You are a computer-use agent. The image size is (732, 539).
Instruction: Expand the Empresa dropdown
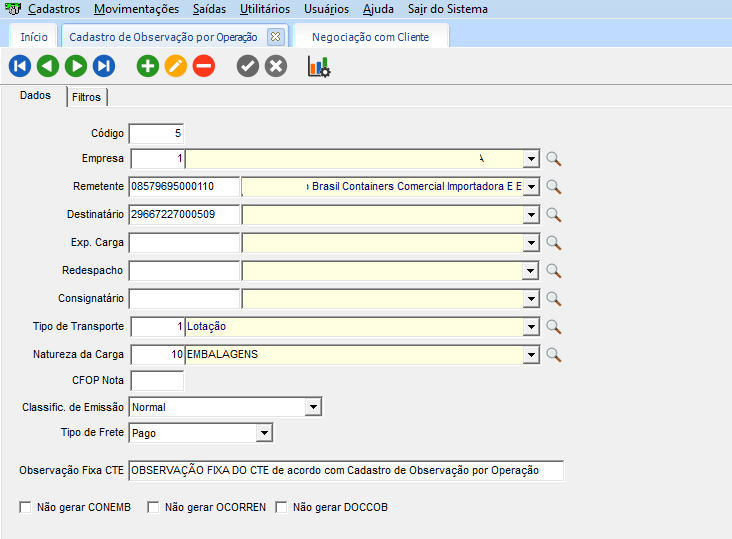(x=531, y=159)
